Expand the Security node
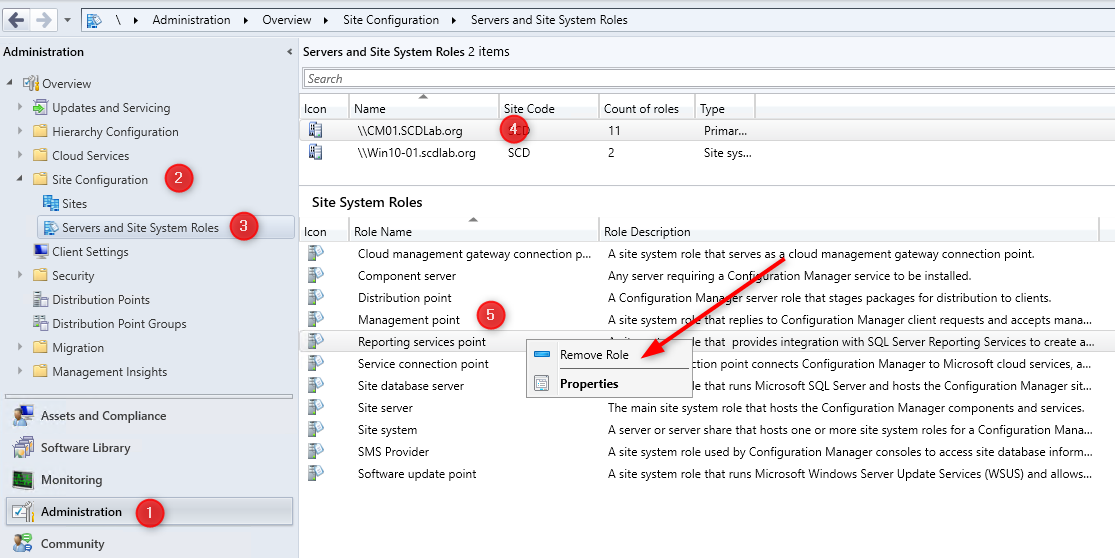Image resolution: width=1115 pixels, height=558 pixels. tap(20, 276)
